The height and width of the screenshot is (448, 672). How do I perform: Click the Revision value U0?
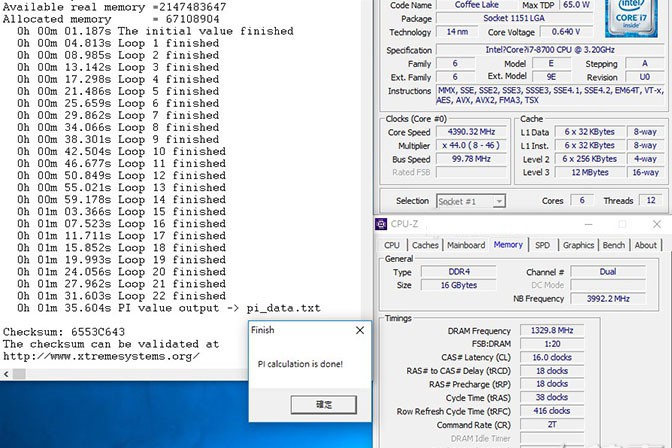pos(645,77)
